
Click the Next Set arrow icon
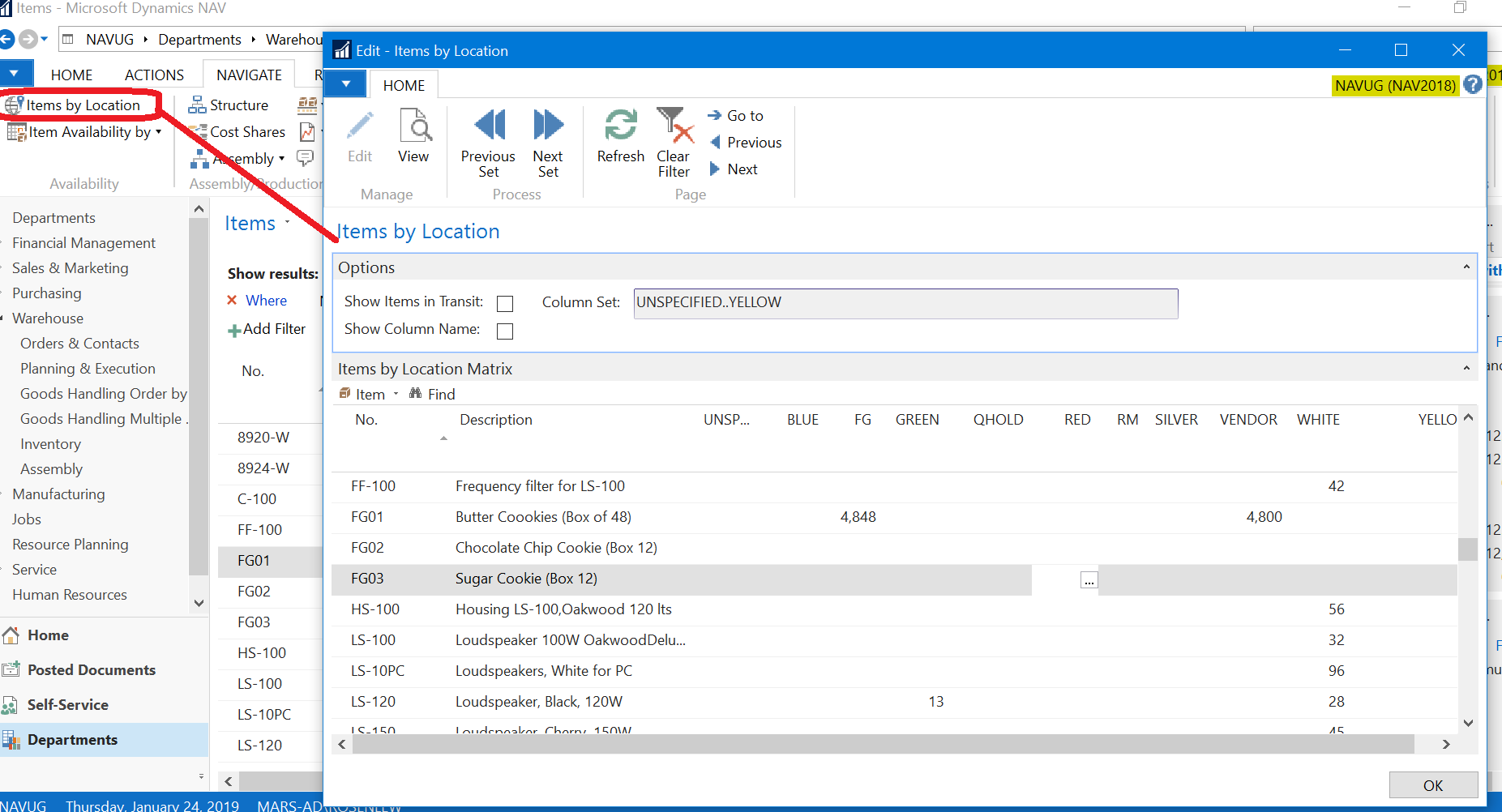548,126
